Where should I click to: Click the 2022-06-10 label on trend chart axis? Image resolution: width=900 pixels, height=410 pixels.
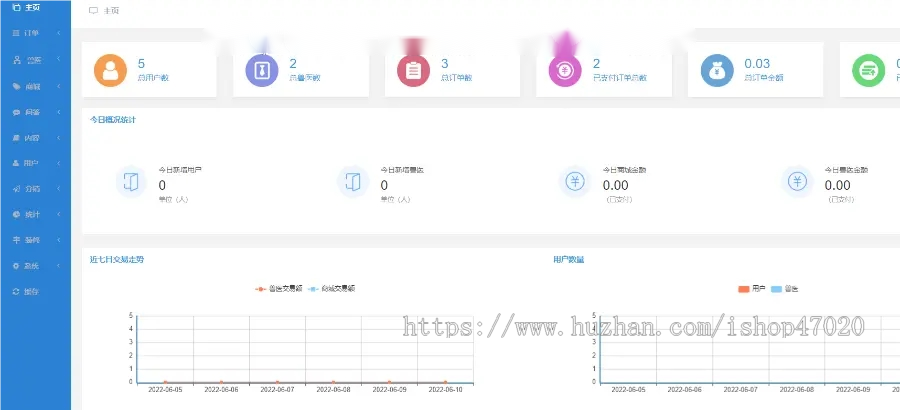(445, 389)
